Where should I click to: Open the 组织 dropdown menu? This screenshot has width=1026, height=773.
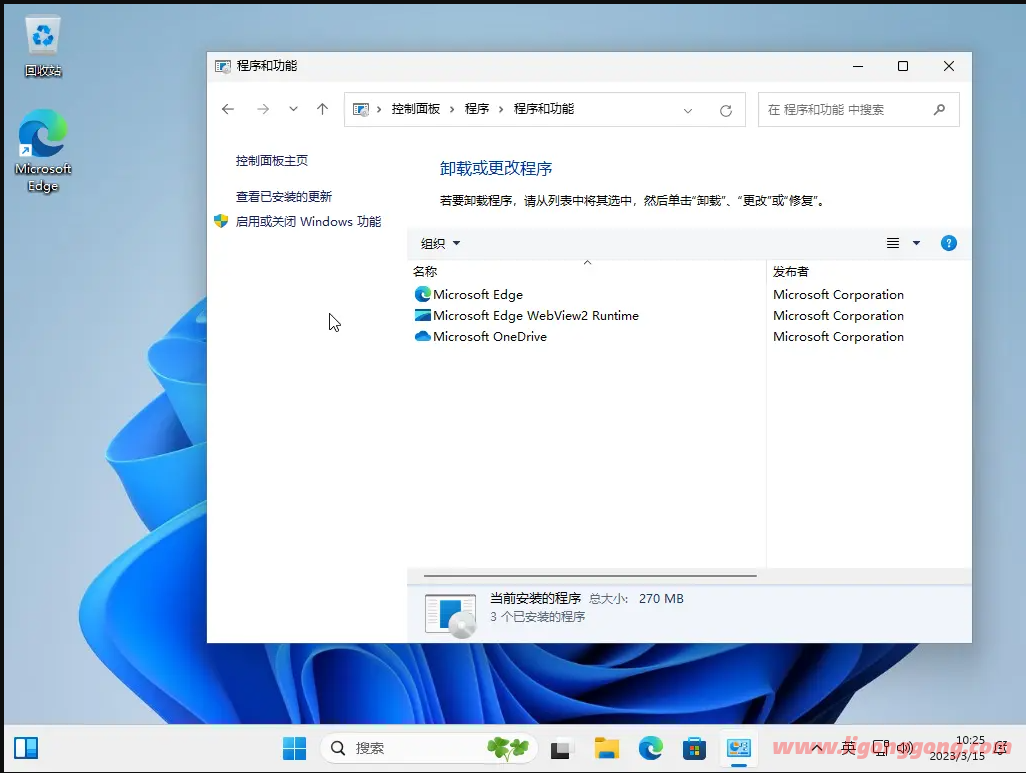[x=440, y=243]
